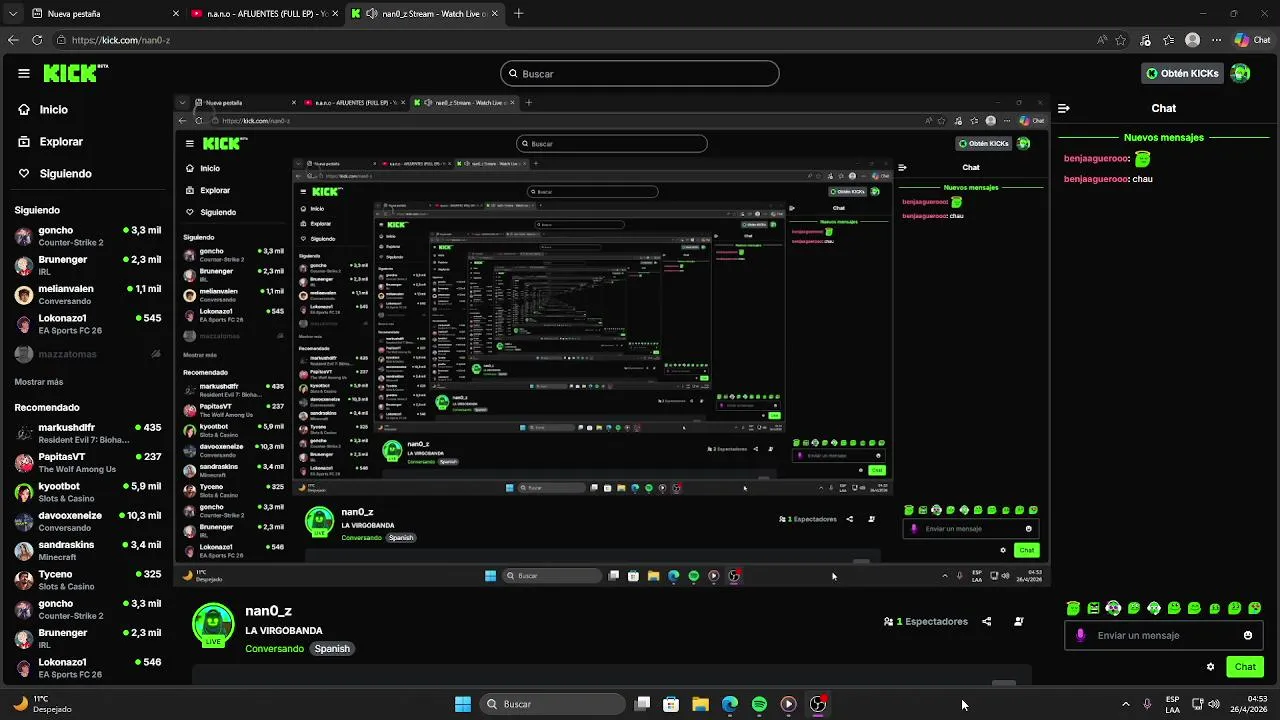The width and height of the screenshot is (1280, 720).
Task: Click the user icon right of share
Action: (x=1019, y=621)
